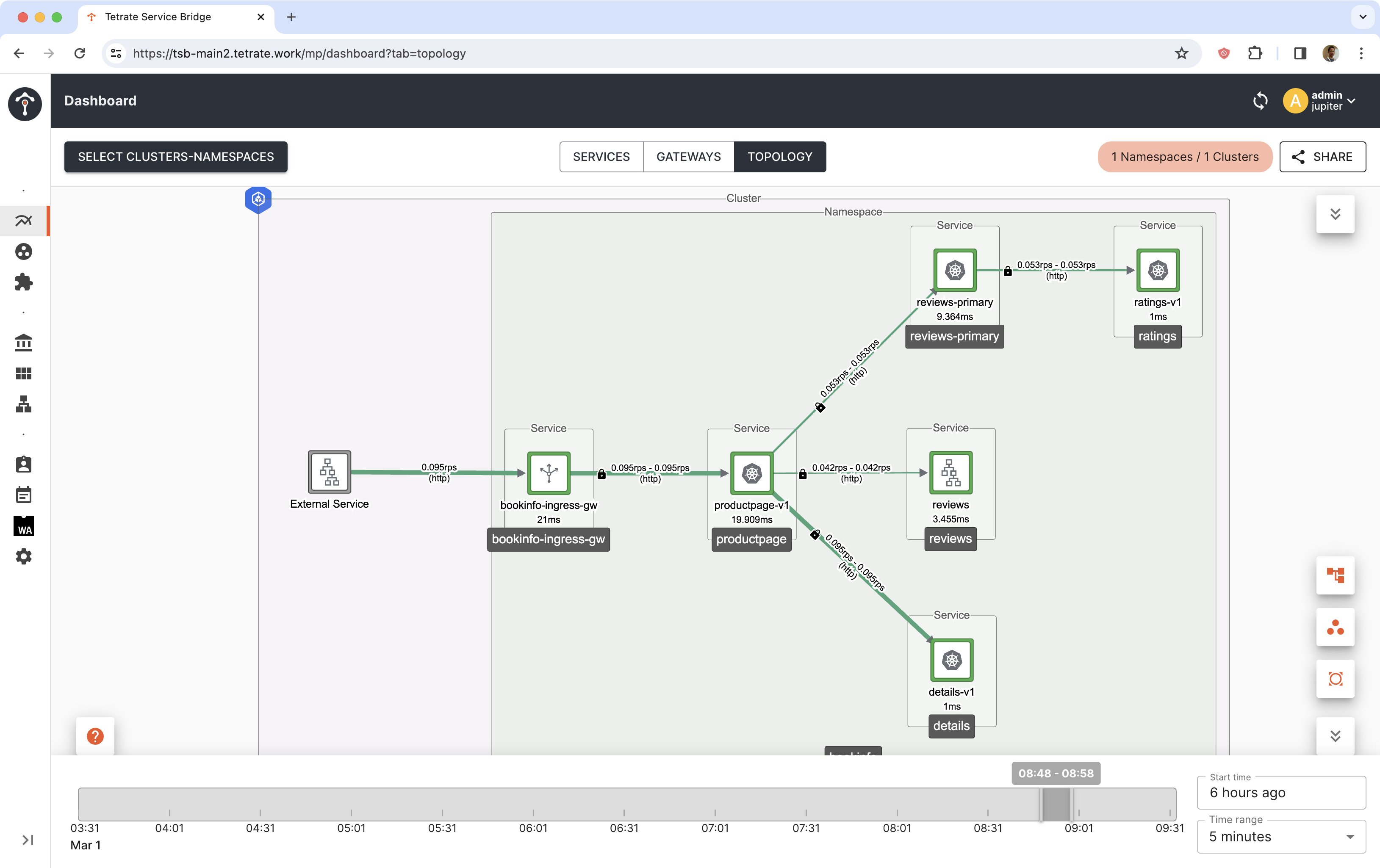Open browser extensions puzzle icon
The width and height of the screenshot is (1380, 868).
click(1255, 53)
